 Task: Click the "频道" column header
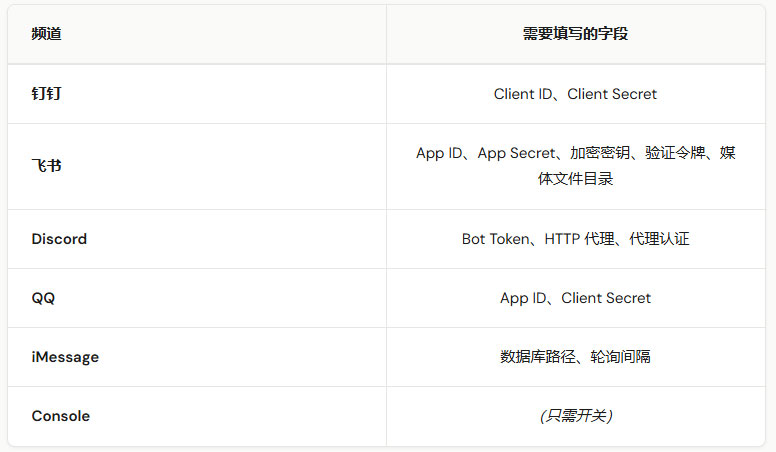pyautogui.click(x=46, y=34)
